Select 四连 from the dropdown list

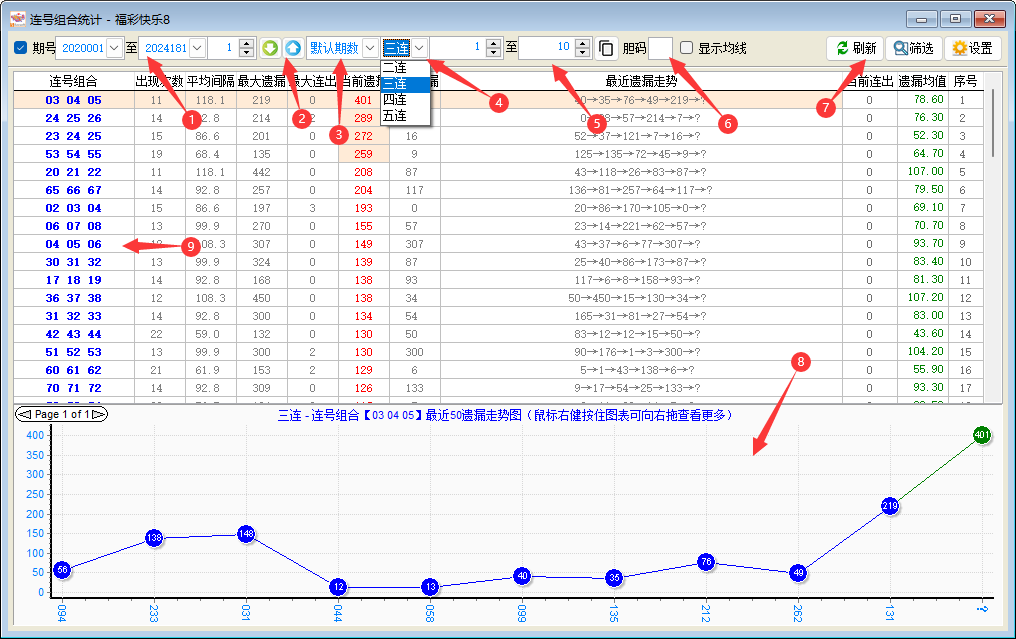(x=395, y=100)
